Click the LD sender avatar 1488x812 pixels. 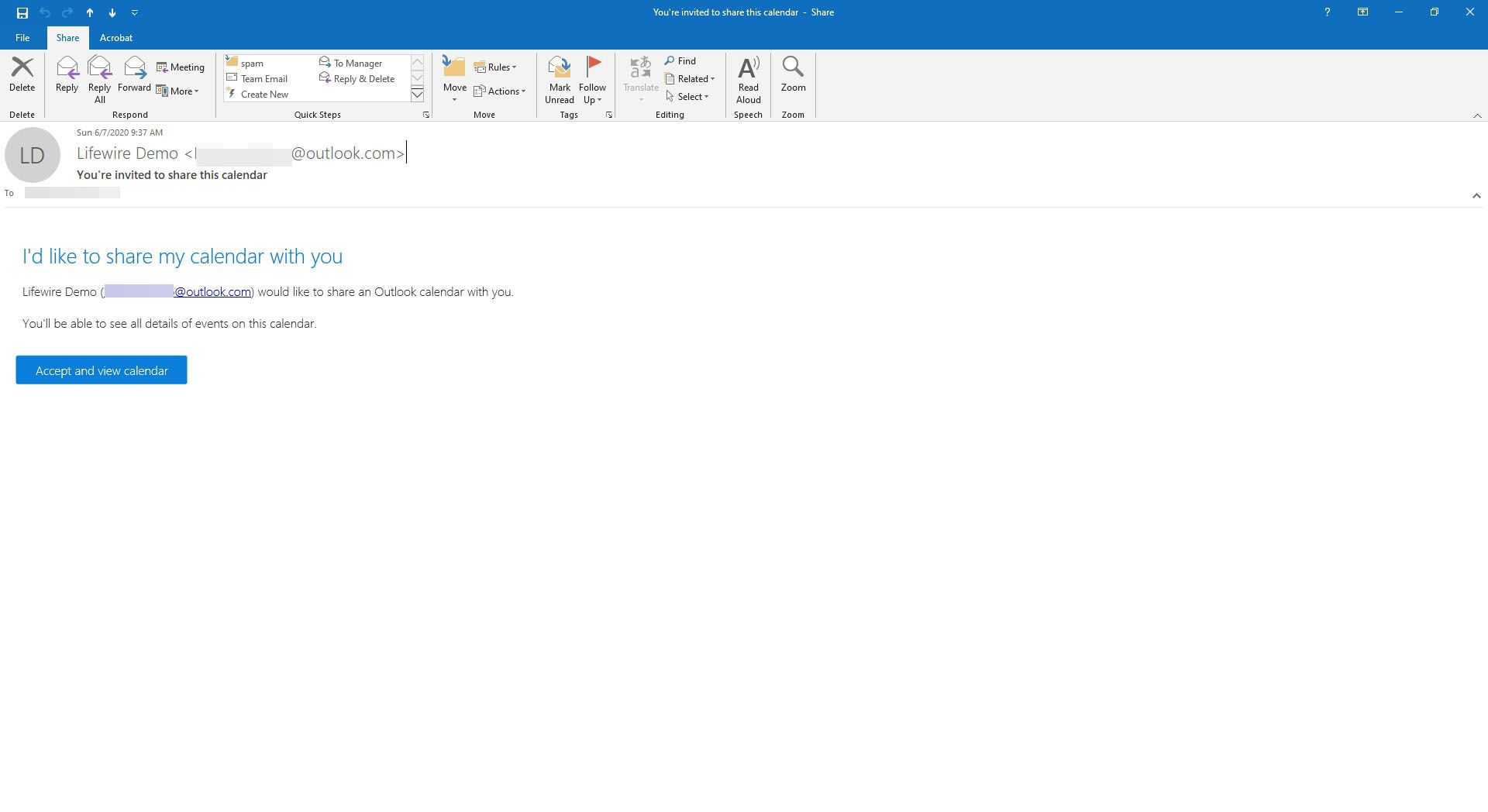coord(33,155)
